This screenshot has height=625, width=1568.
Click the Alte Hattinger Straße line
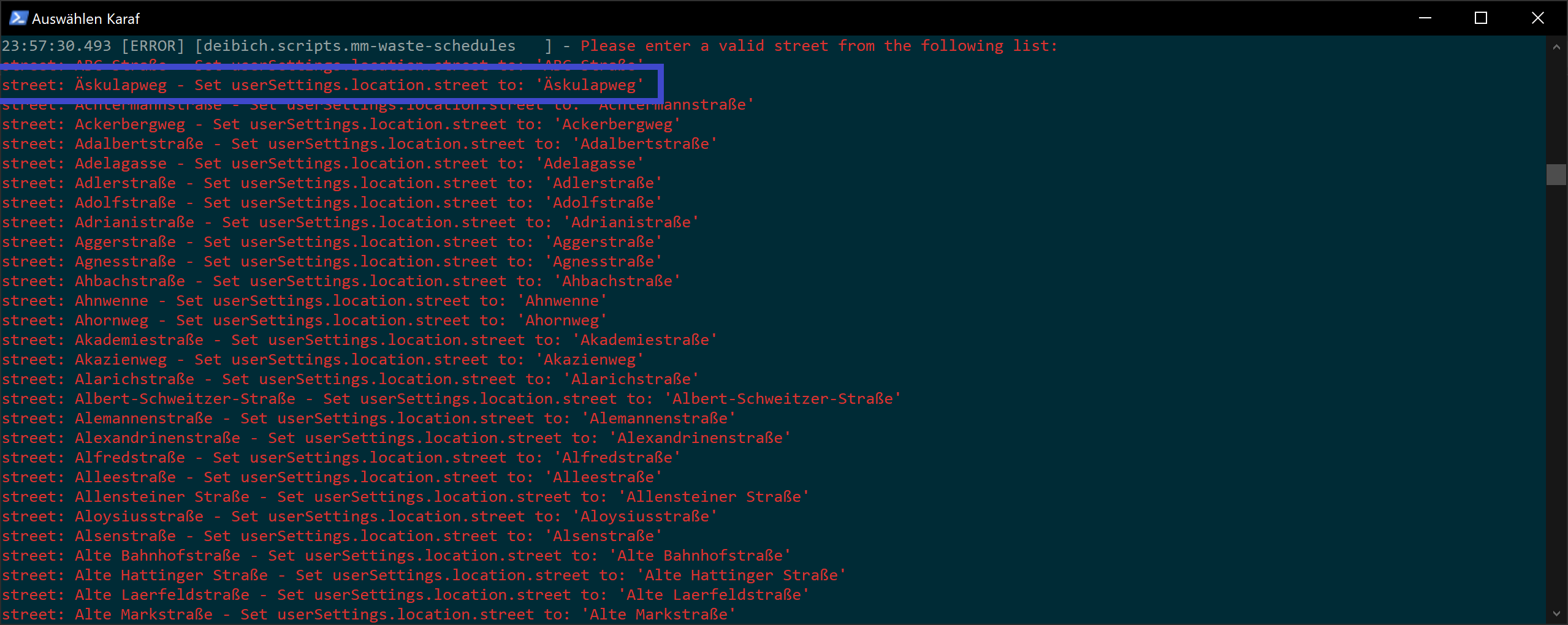tap(424, 575)
